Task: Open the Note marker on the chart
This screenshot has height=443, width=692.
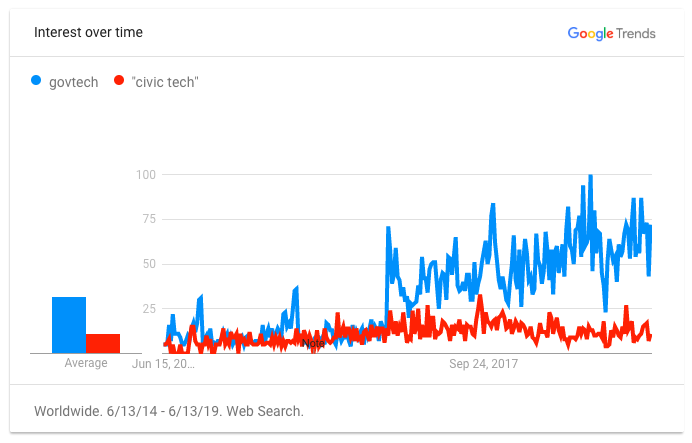Action: [x=313, y=343]
